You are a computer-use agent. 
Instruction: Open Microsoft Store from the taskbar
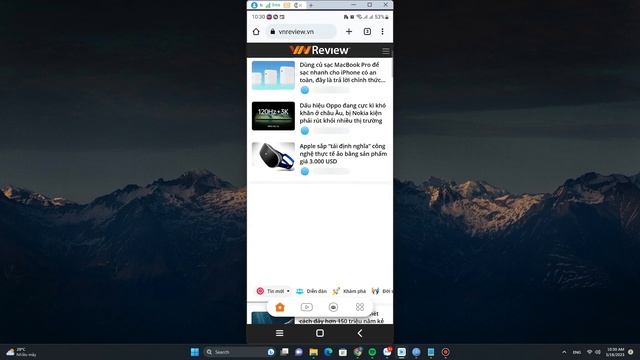pos(343,352)
